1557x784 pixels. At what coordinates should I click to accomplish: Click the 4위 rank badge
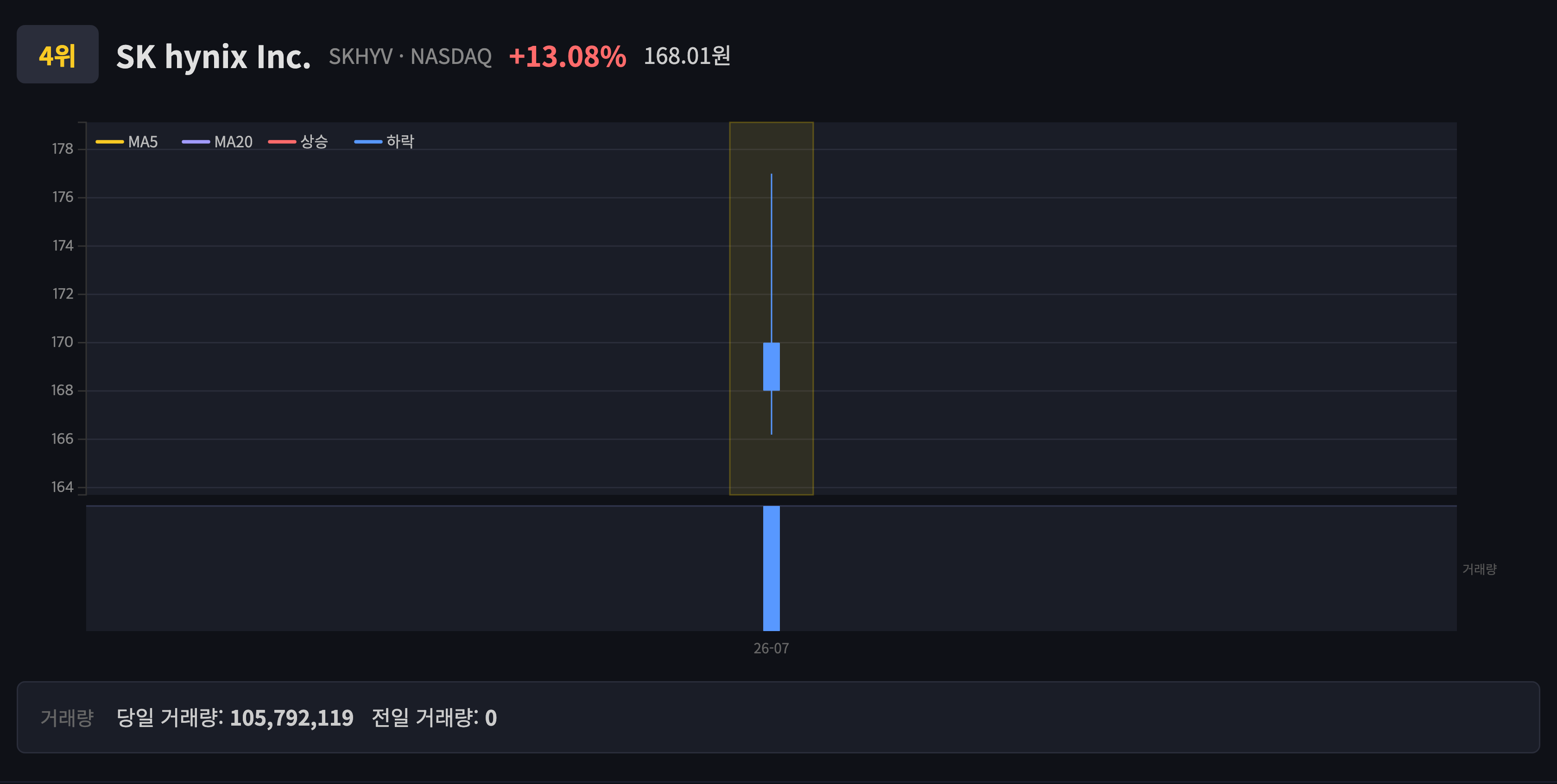(x=57, y=54)
